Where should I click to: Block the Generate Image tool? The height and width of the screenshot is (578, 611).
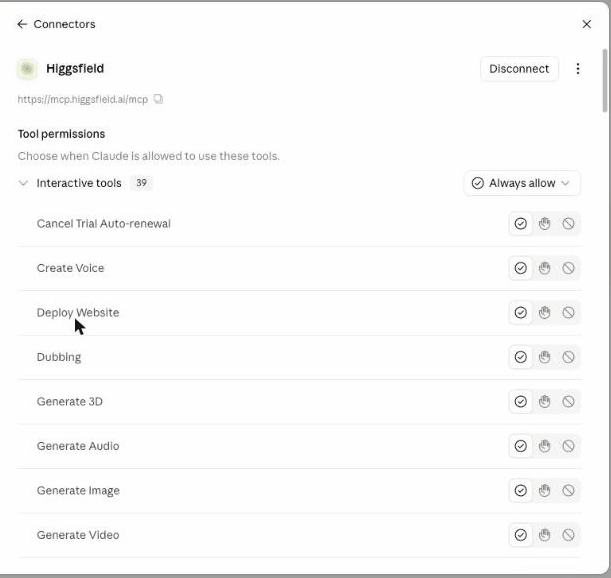pyautogui.click(x=568, y=490)
